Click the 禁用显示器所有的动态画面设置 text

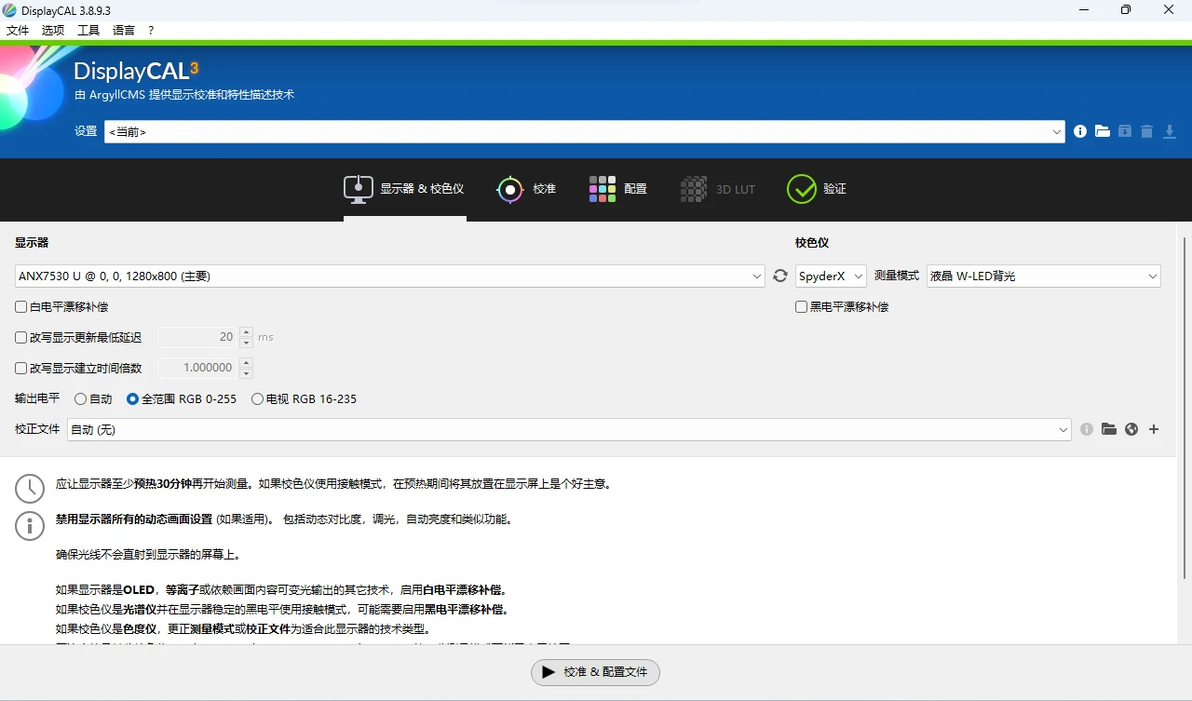[134, 519]
